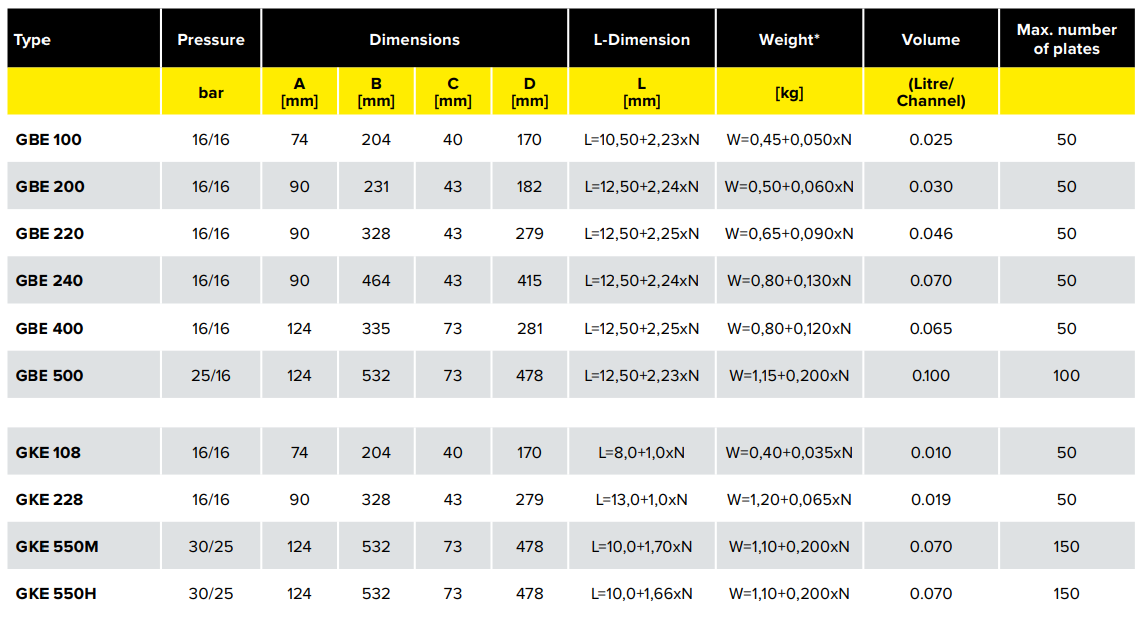
Task: Select the "231" B dimension value
Action: coord(376,187)
